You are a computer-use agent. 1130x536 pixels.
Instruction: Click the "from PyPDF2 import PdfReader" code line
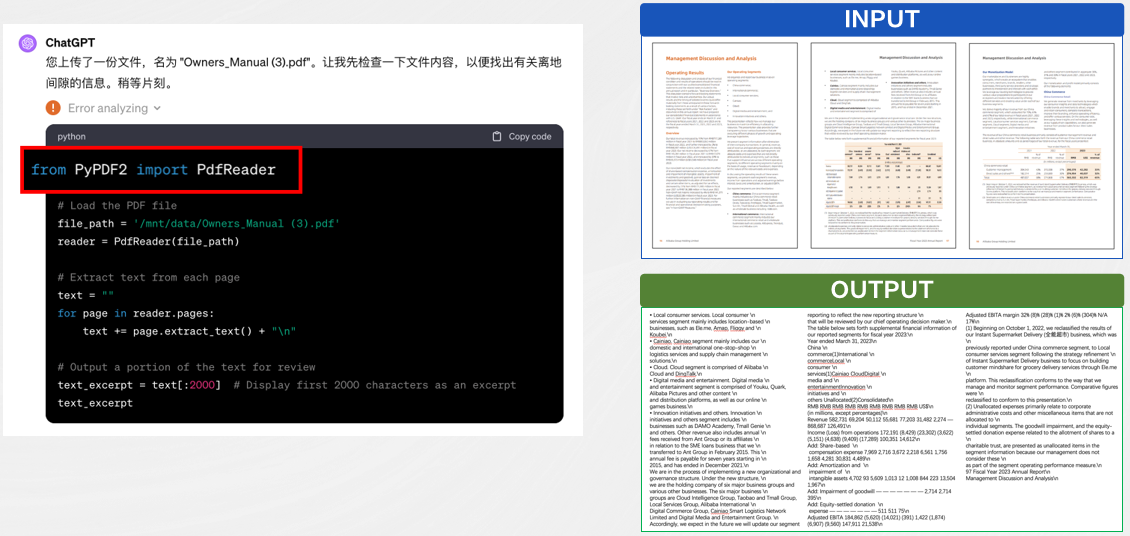tap(154, 169)
